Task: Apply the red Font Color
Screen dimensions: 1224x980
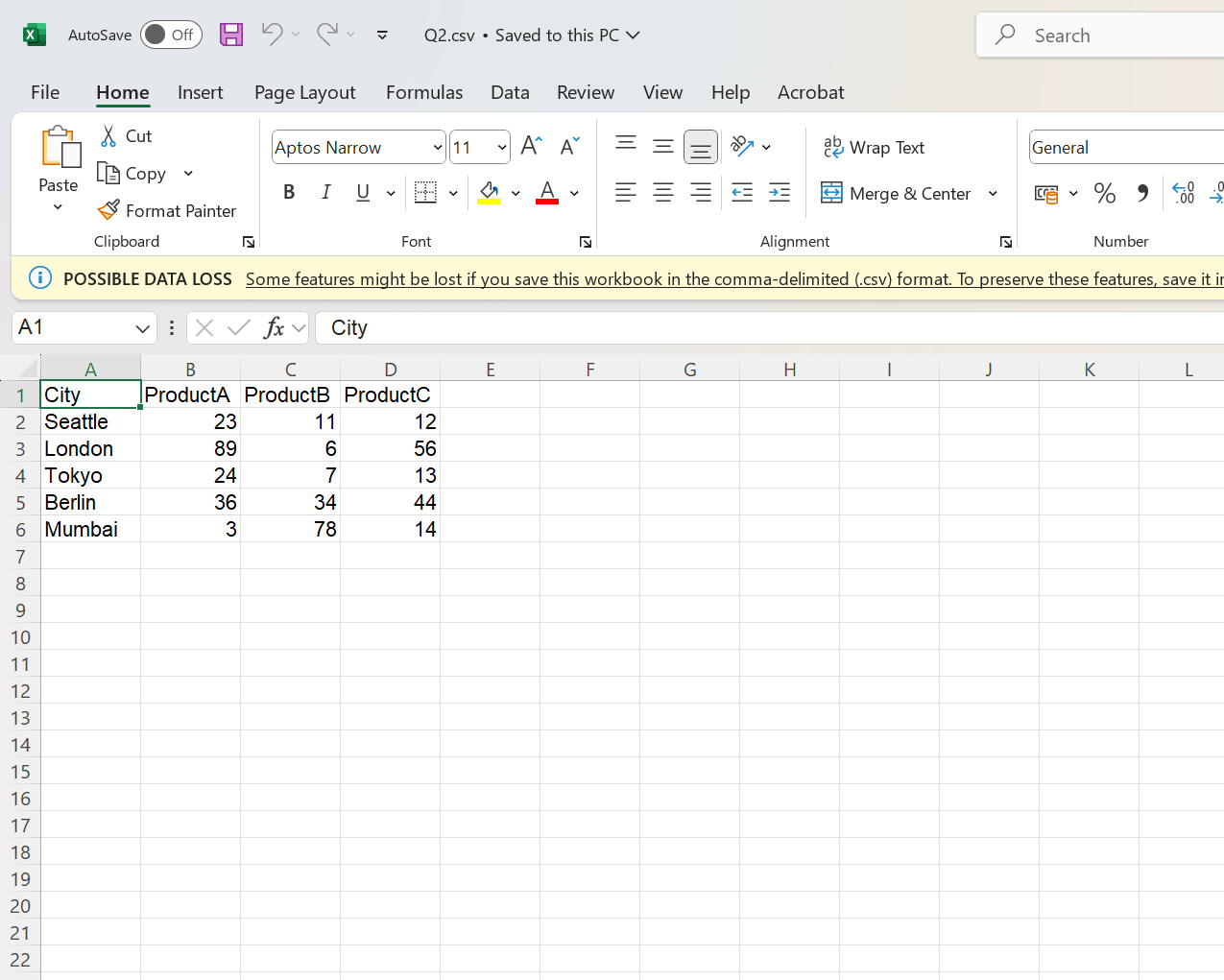Action: click(x=547, y=193)
